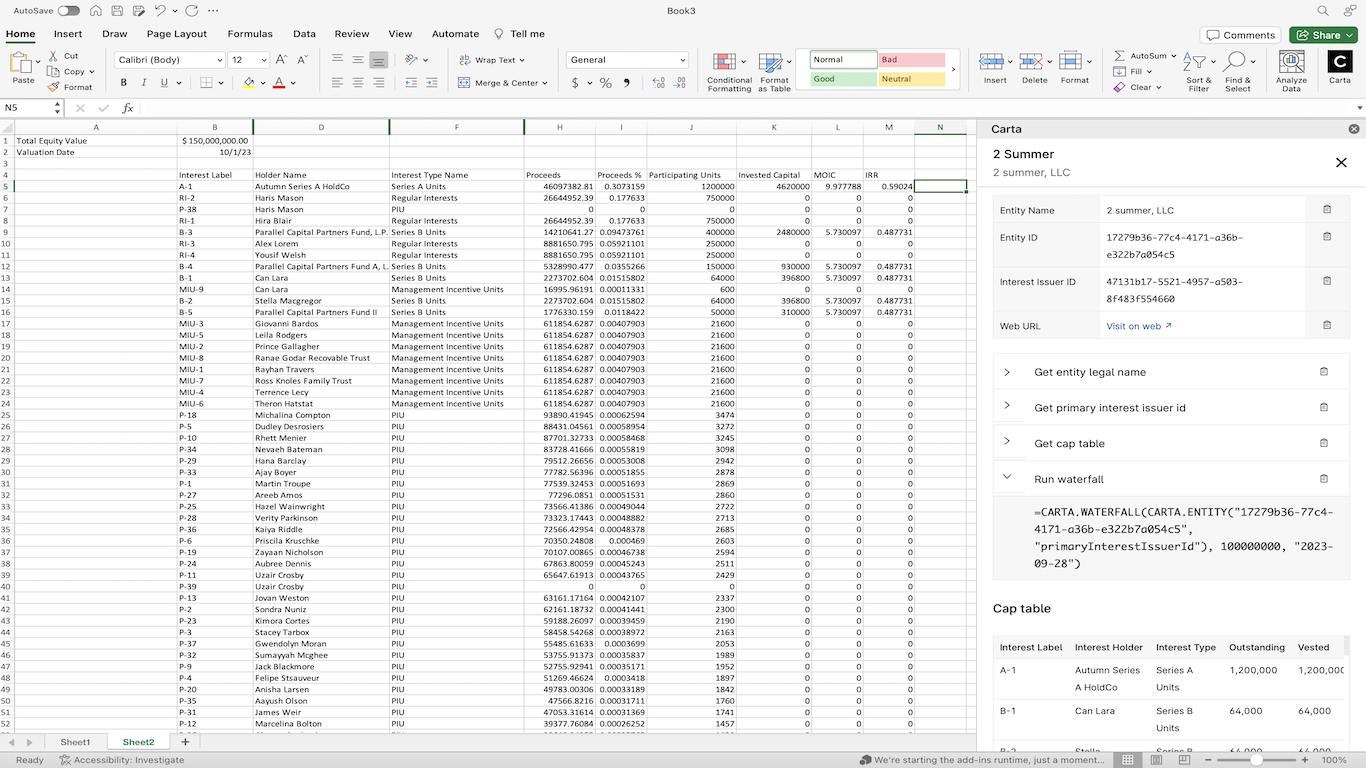Apply the yellow fill color

pos(249,83)
